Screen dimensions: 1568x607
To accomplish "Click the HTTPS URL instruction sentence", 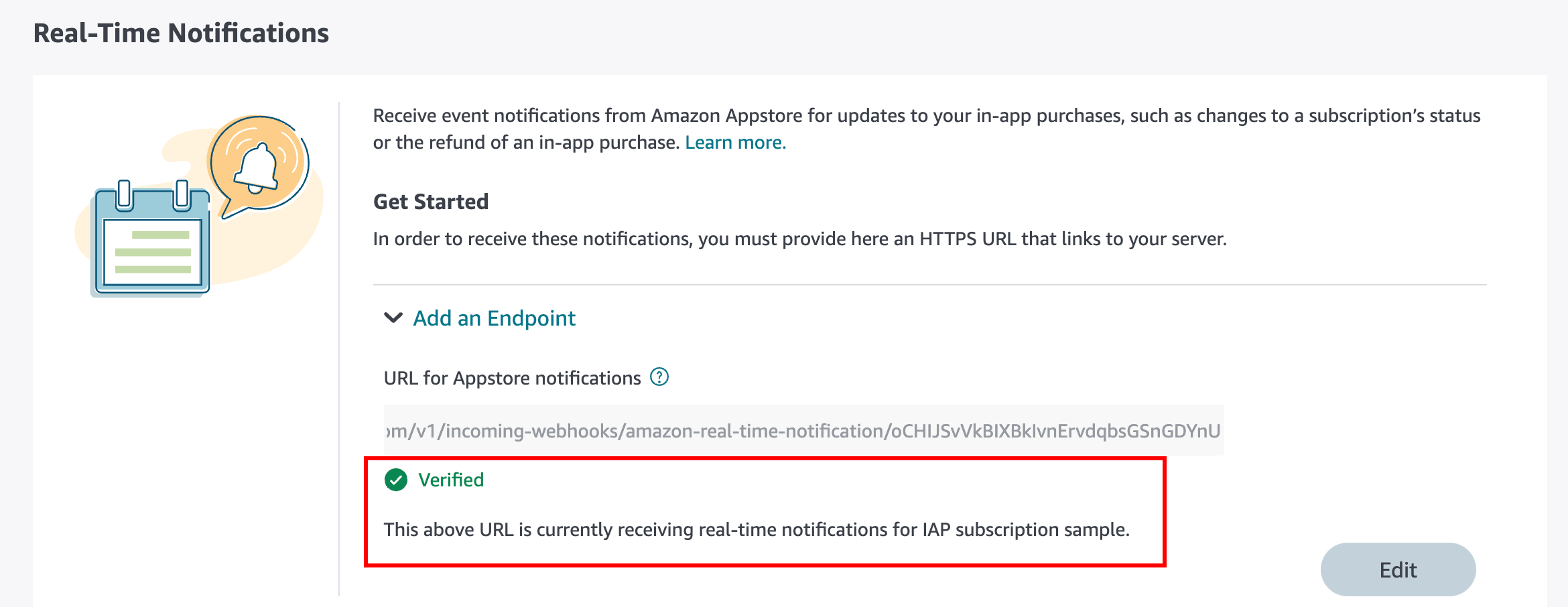I will tap(799, 239).
